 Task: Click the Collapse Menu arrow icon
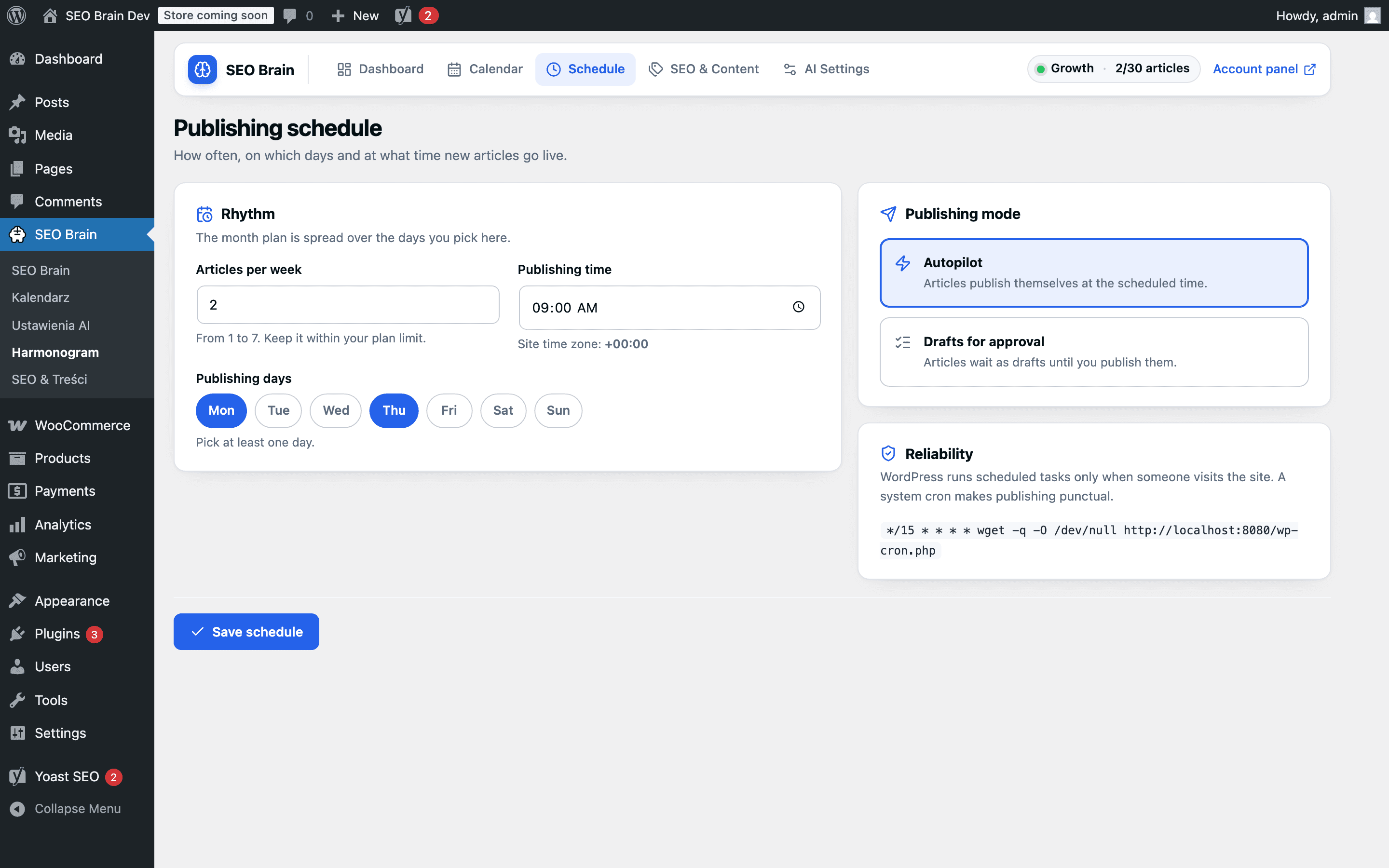coord(17,808)
